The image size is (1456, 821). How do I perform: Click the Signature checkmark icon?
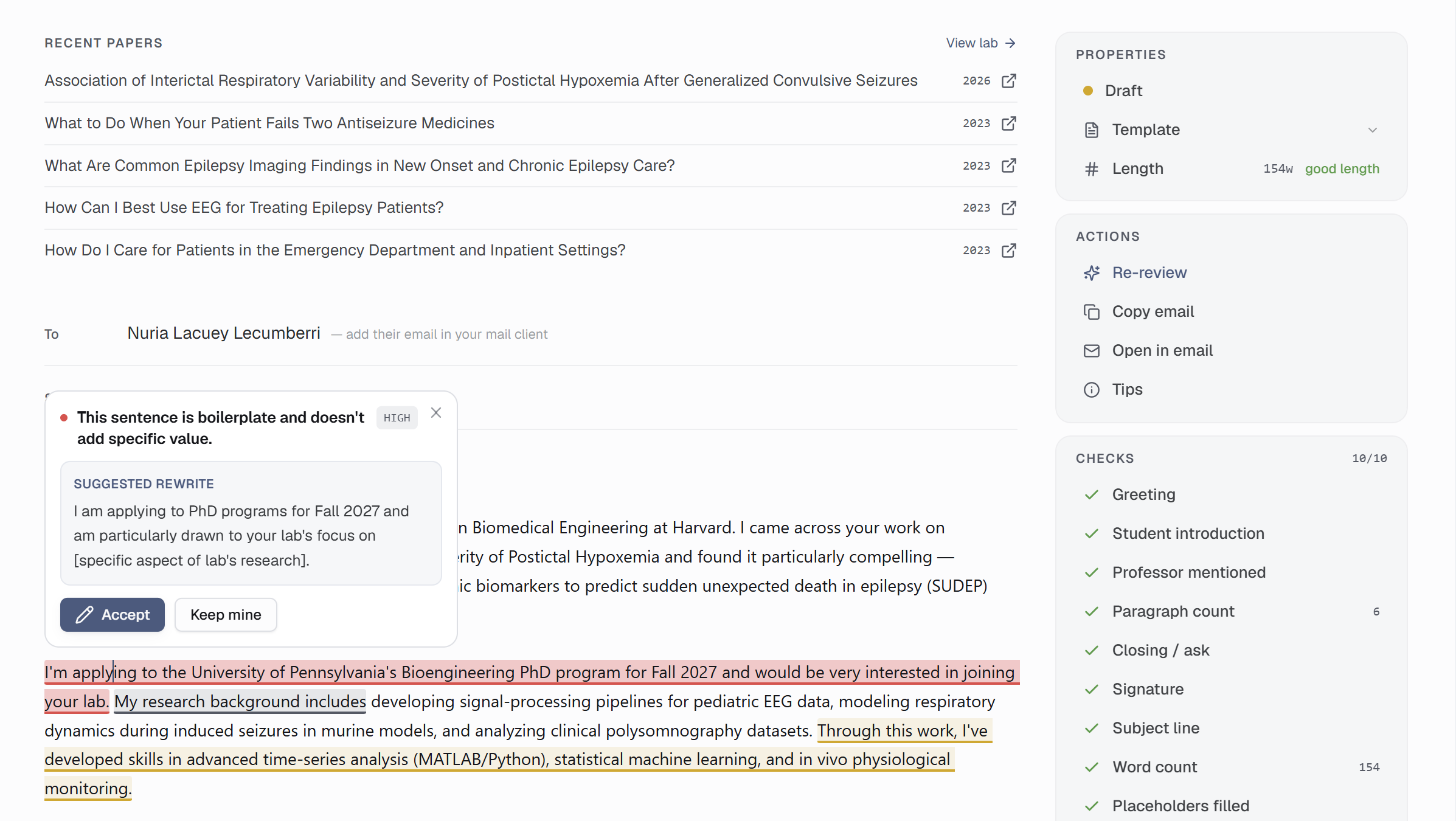pos(1092,690)
